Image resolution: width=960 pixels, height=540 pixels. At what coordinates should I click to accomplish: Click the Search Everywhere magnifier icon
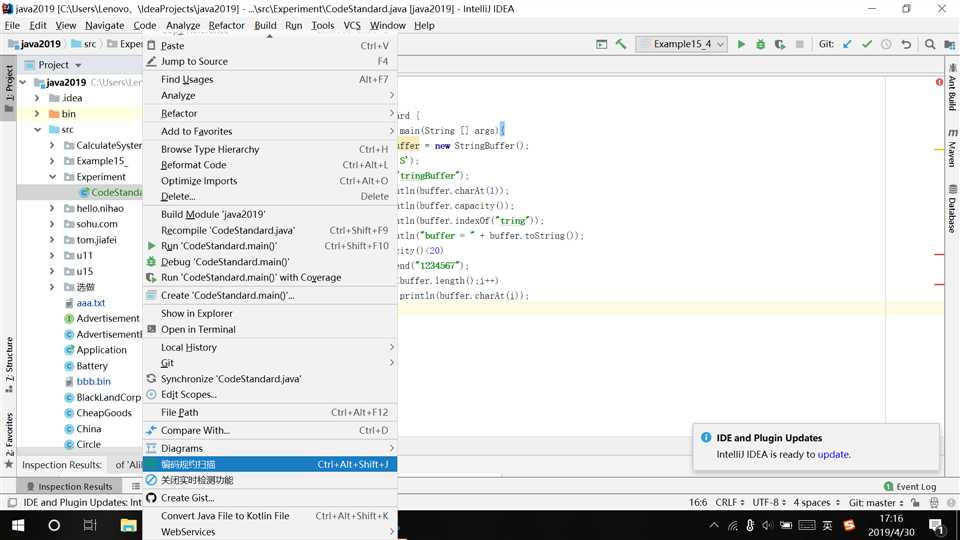[x=930, y=44]
